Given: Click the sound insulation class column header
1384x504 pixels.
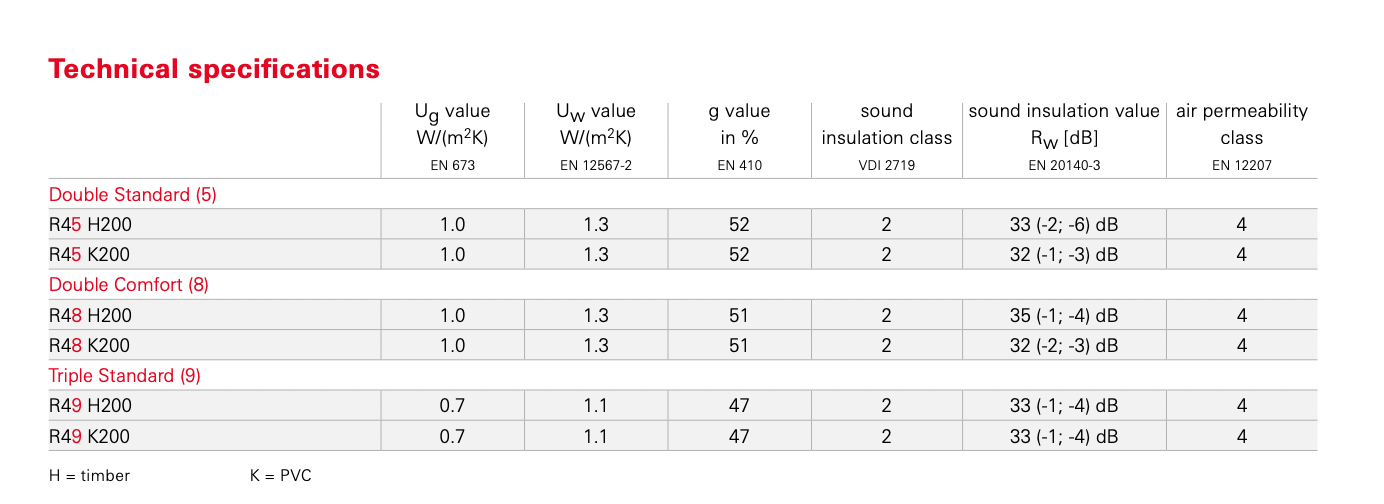Looking at the screenshot, I should 887,124.
